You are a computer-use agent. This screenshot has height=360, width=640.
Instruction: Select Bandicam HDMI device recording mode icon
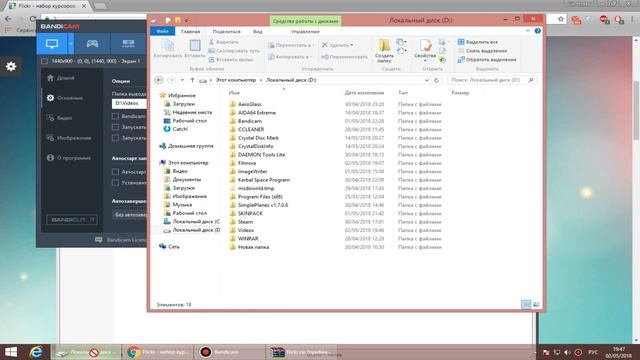[128, 44]
